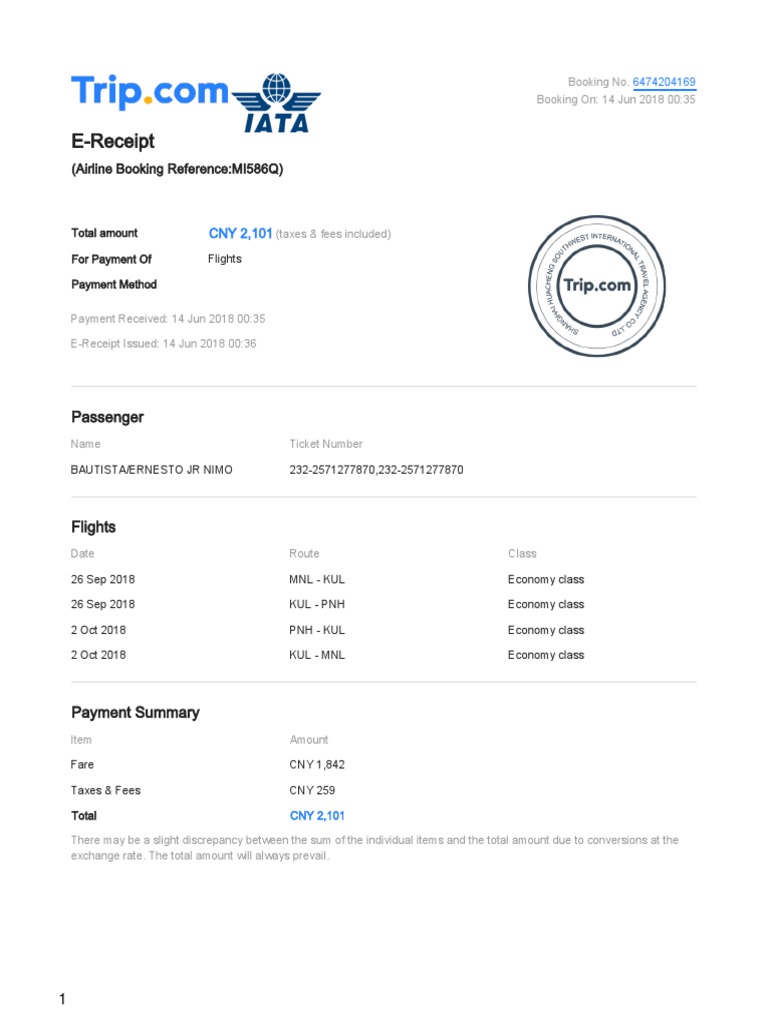Screen dimensions: 768x1024
Task: Click the Passenger section heading
Action: coord(107,417)
